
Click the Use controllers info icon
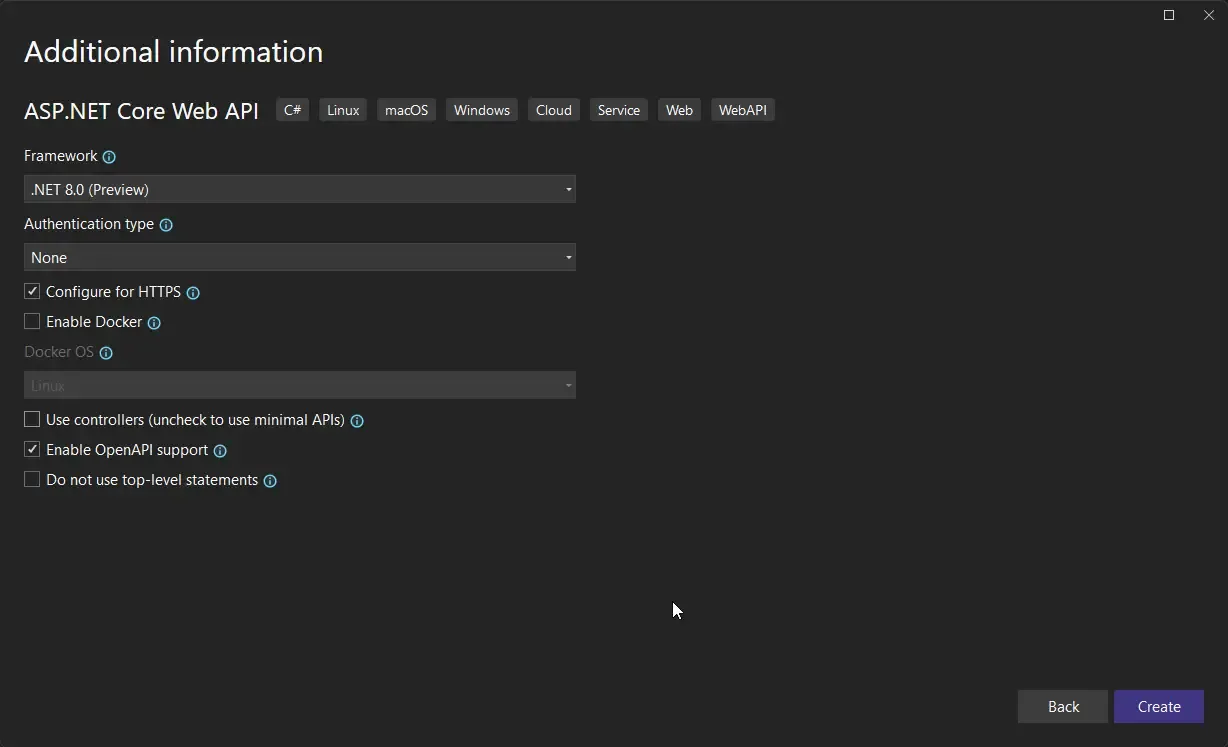pyautogui.click(x=356, y=420)
